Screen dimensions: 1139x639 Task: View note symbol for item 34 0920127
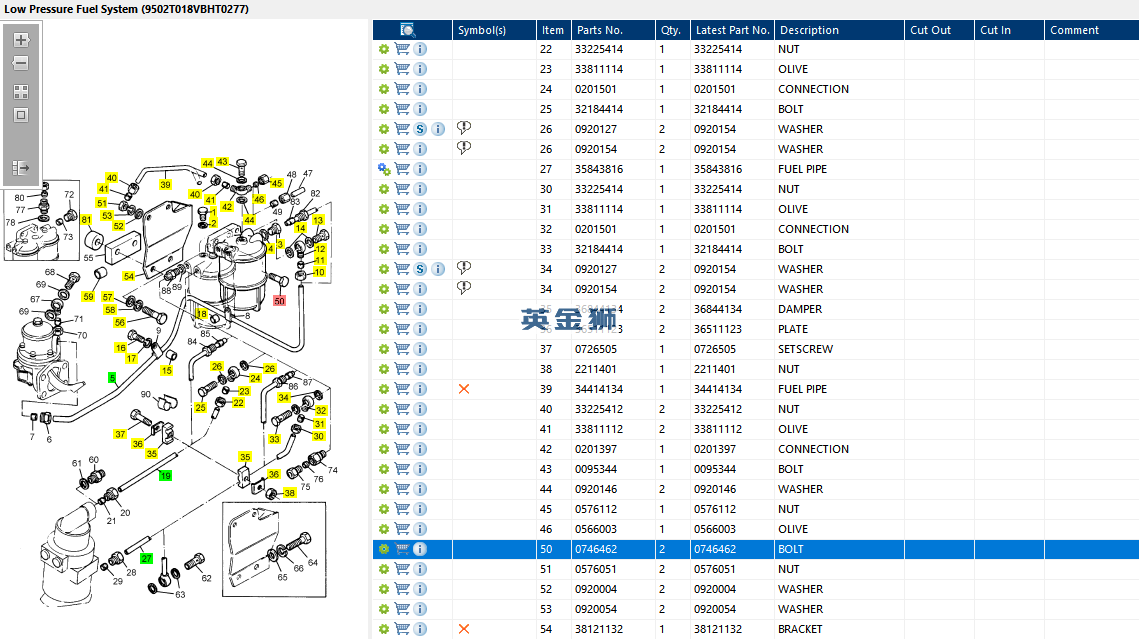point(463,268)
